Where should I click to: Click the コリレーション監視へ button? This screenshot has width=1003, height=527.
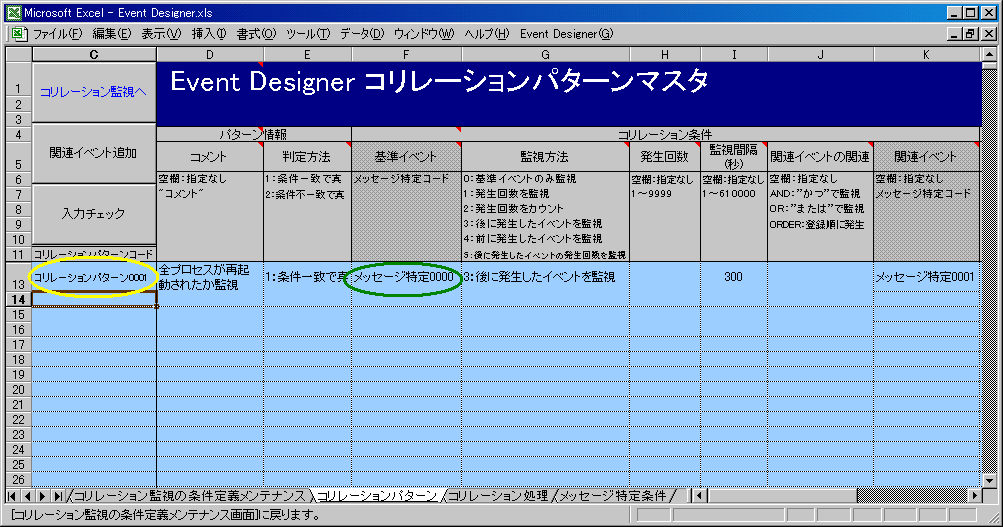click(93, 92)
